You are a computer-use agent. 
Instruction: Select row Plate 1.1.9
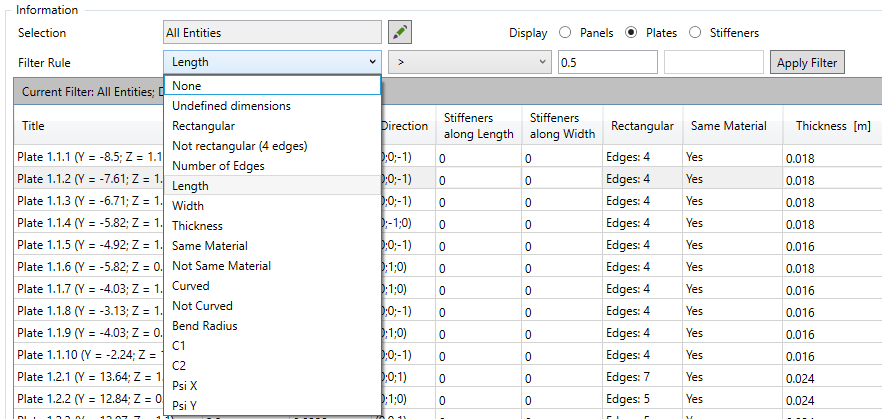89,332
